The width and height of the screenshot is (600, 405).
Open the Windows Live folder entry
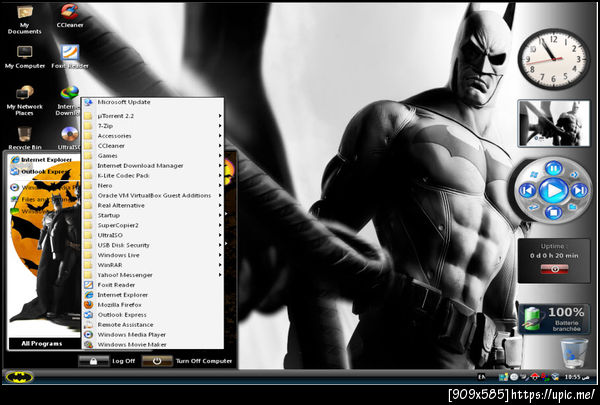click(153, 255)
